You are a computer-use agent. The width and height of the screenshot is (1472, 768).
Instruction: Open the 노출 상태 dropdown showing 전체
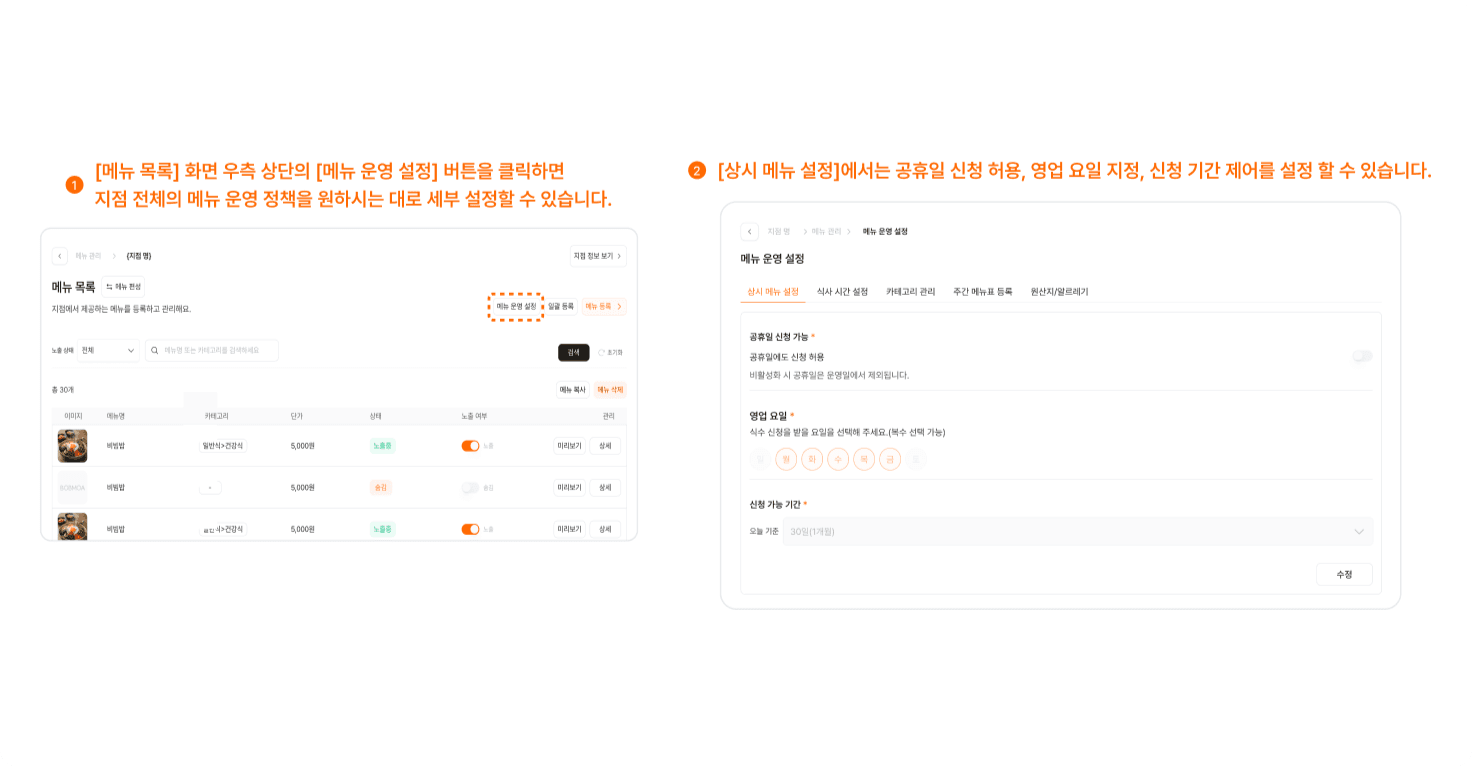(x=109, y=351)
